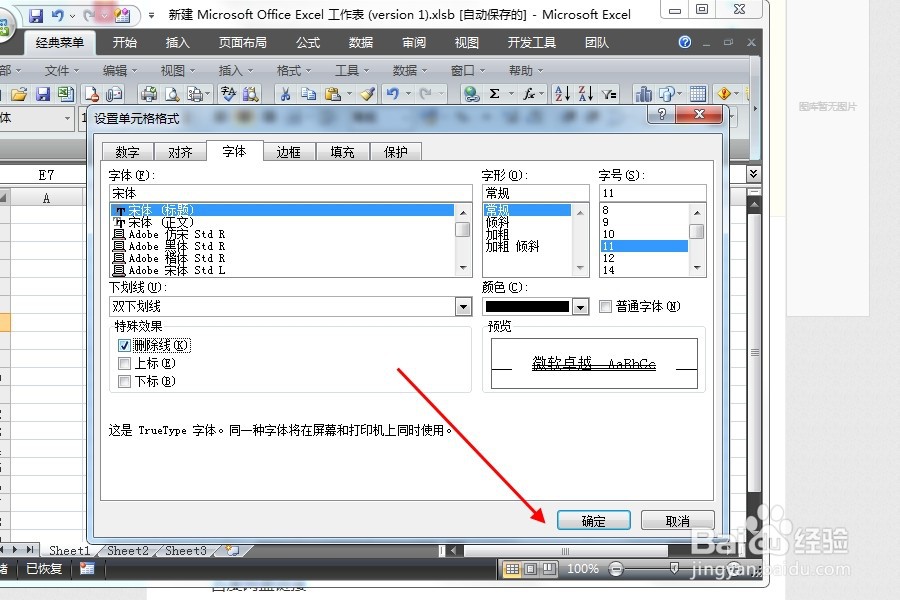The image size is (900, 600).
Task: Switch to the 数字 tab in the dialog
Action: pos(127,152)
